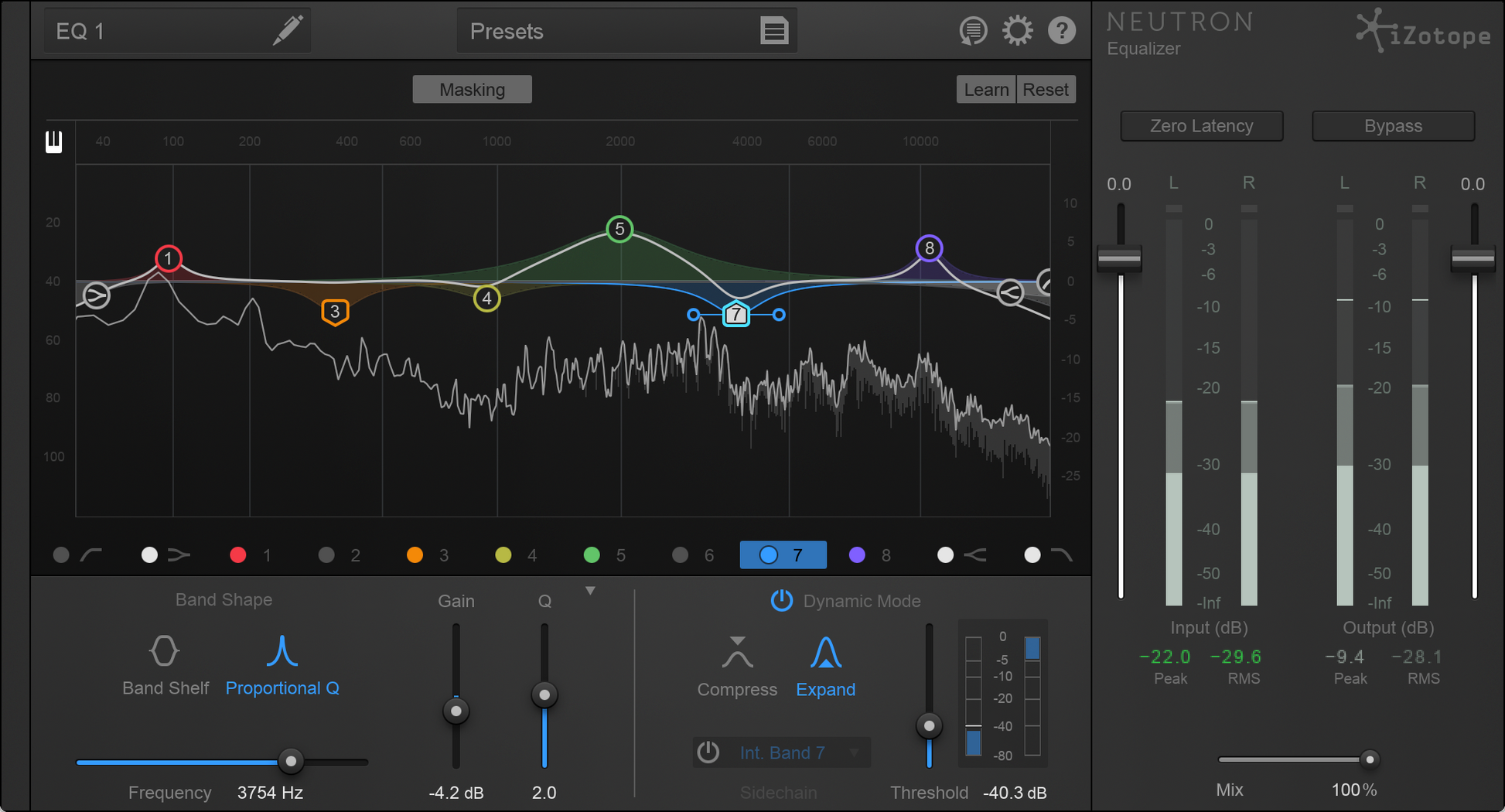Click the history list icon beside the gear

coord(973,31)
